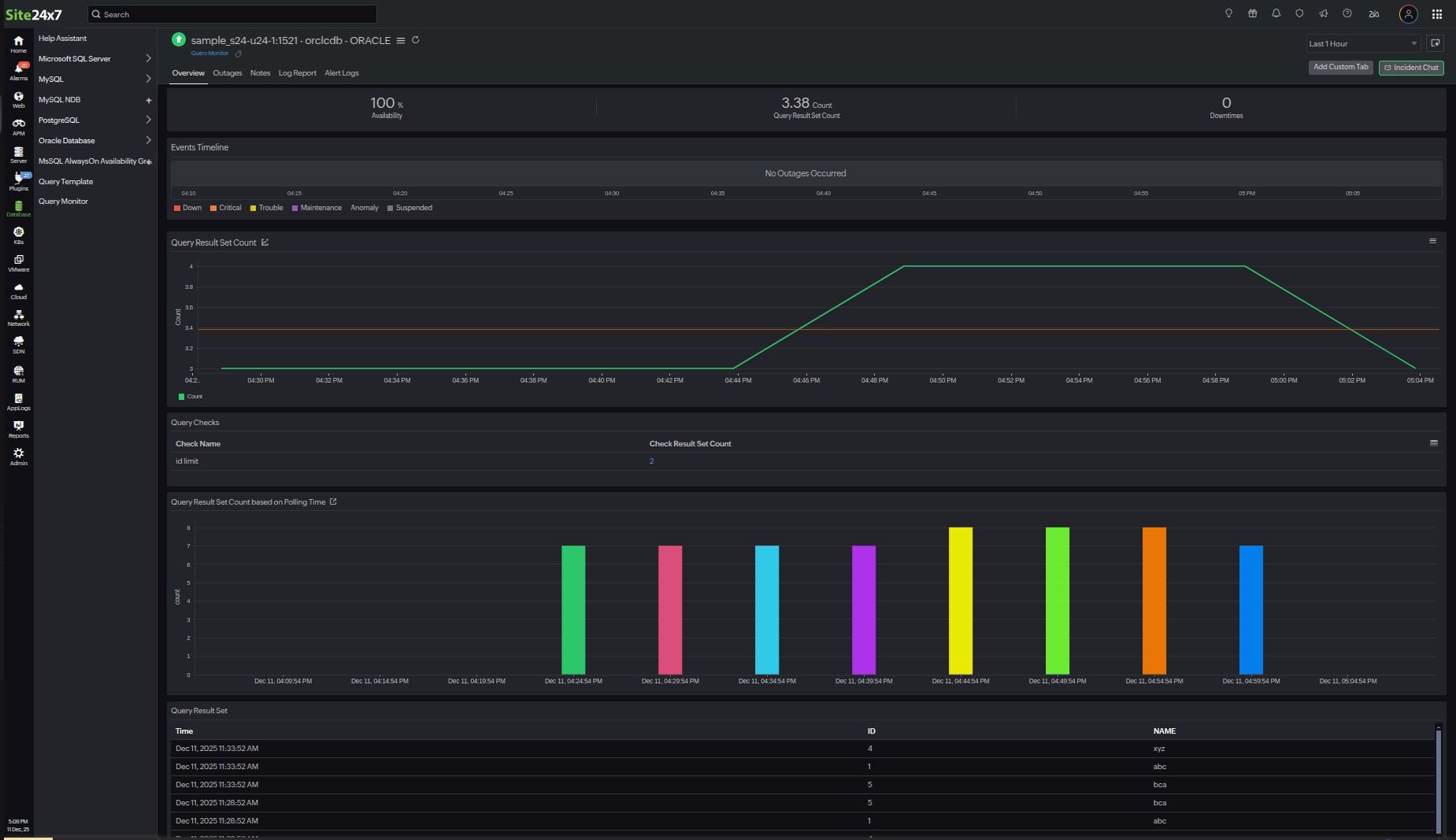Go to APM in the sidebar
This screenshot has height=840, width=1456.
18,127
